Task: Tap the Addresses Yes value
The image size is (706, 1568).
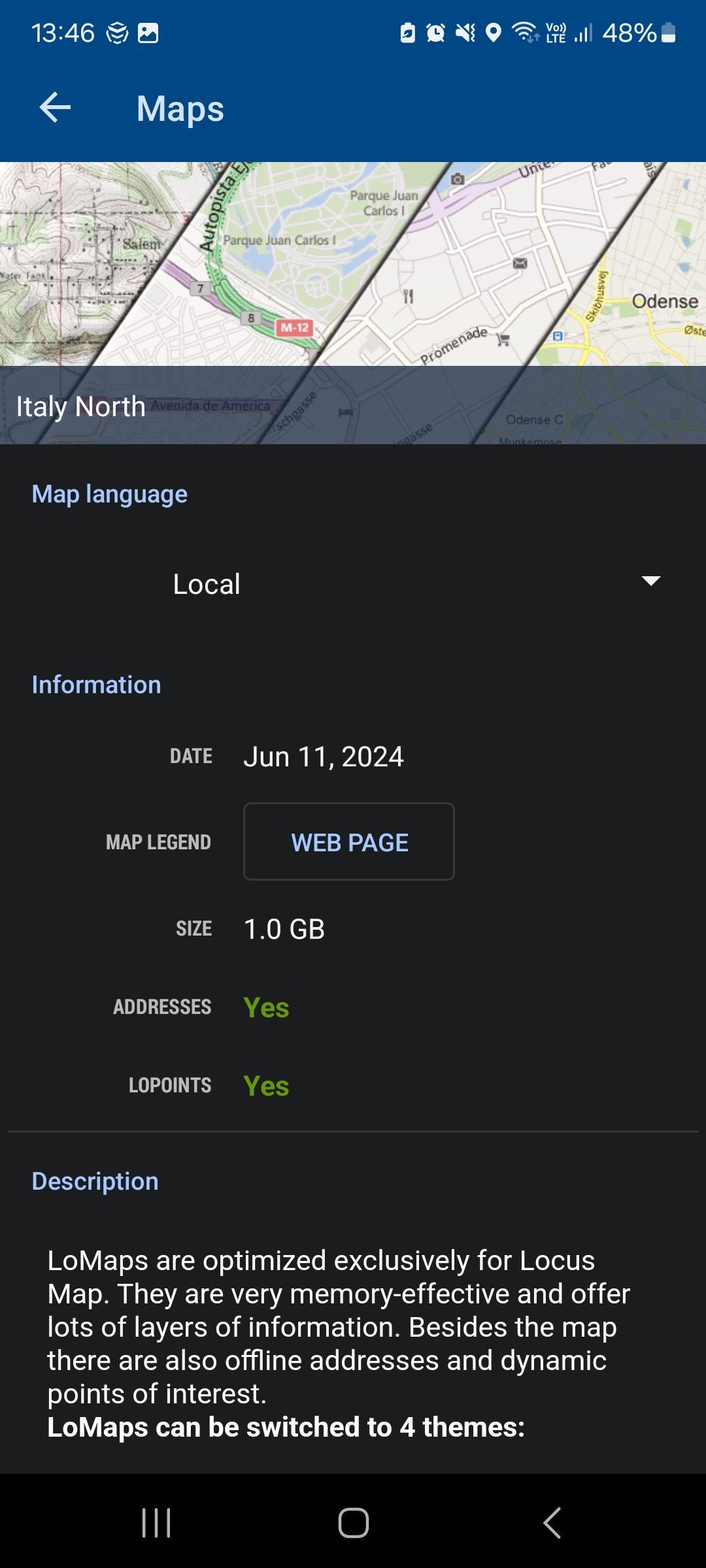Action: (x=266, y=1007)
